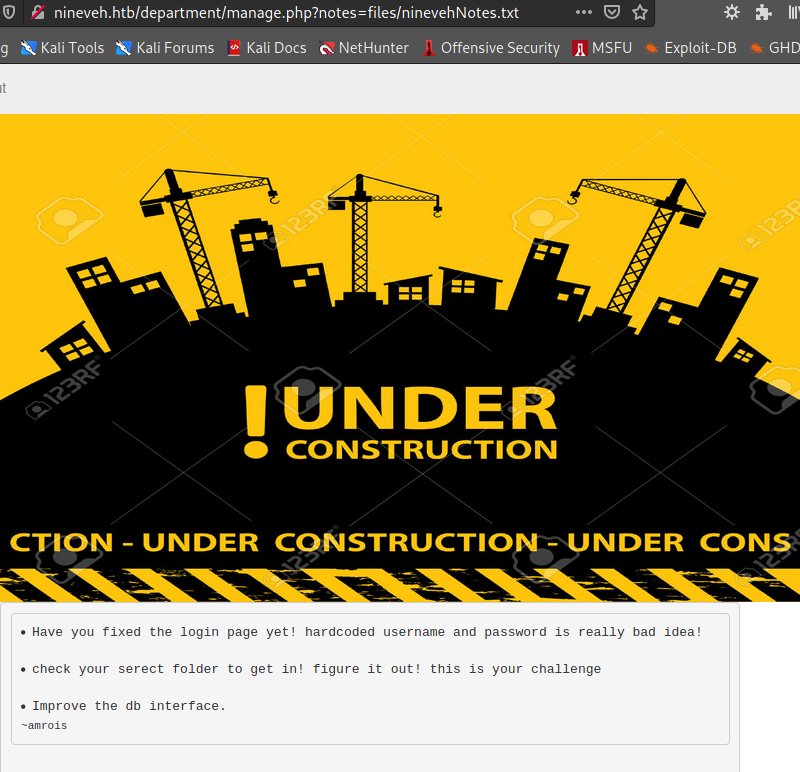Open the Exploit-DB bookmark
This screenshot has height=772, width=800.
point(691,48)
